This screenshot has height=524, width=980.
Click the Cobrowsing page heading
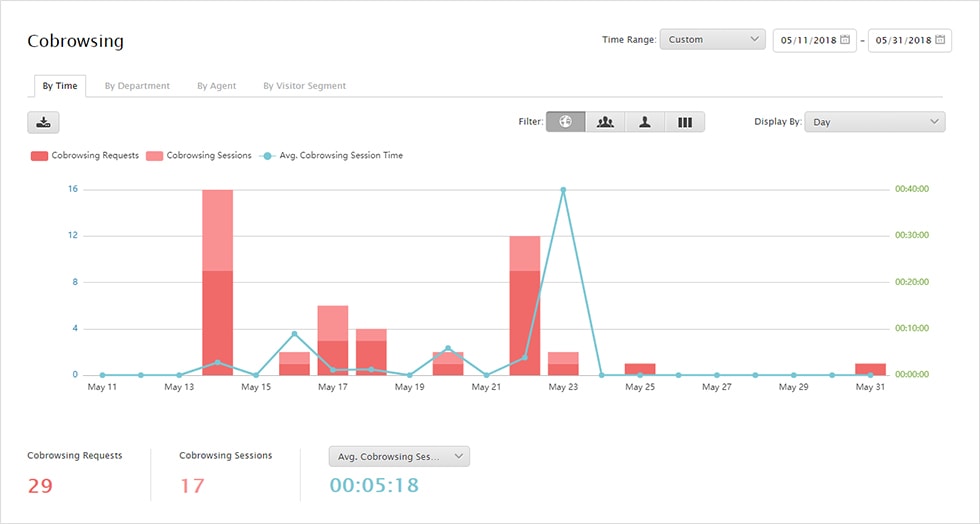[x=76, y=41]
